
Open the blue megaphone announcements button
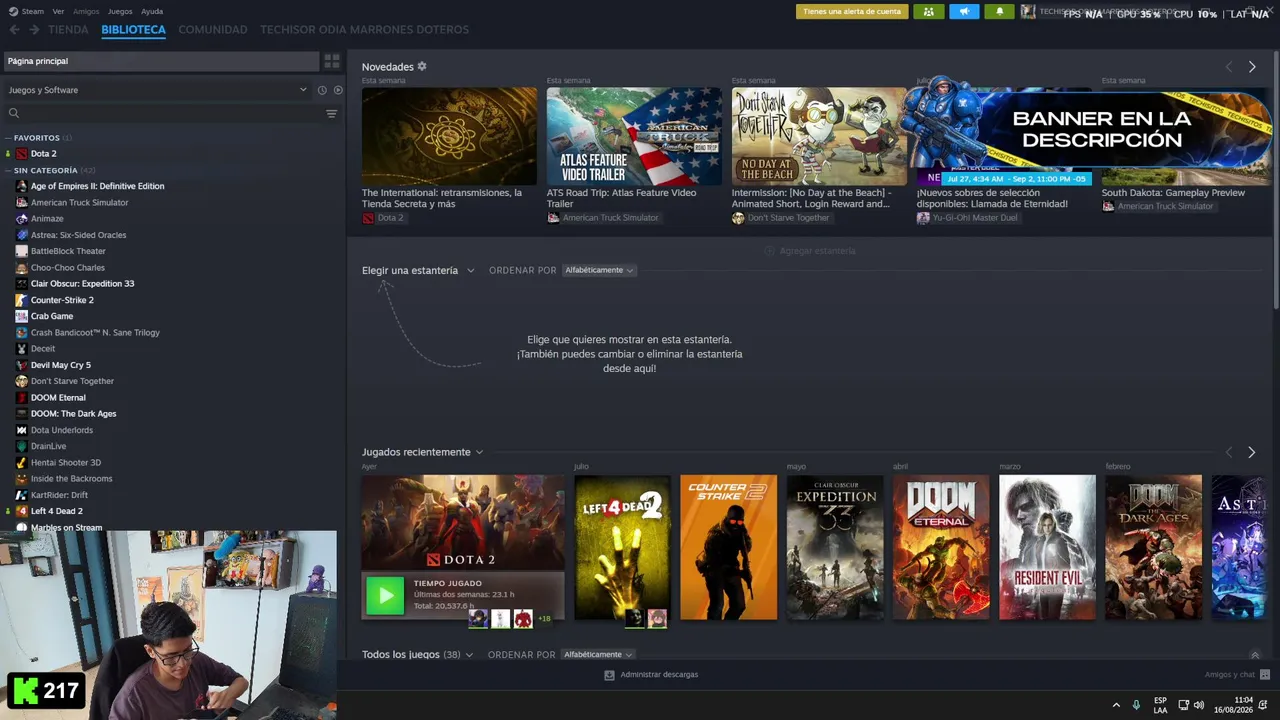964,12
